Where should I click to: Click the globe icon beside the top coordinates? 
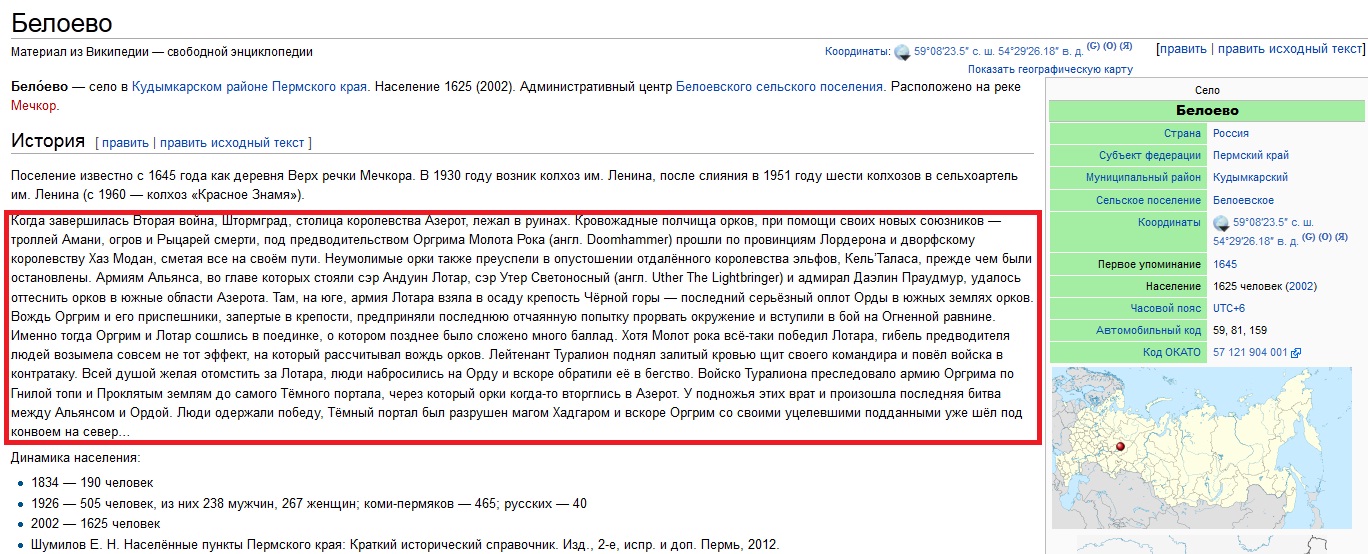902,52
